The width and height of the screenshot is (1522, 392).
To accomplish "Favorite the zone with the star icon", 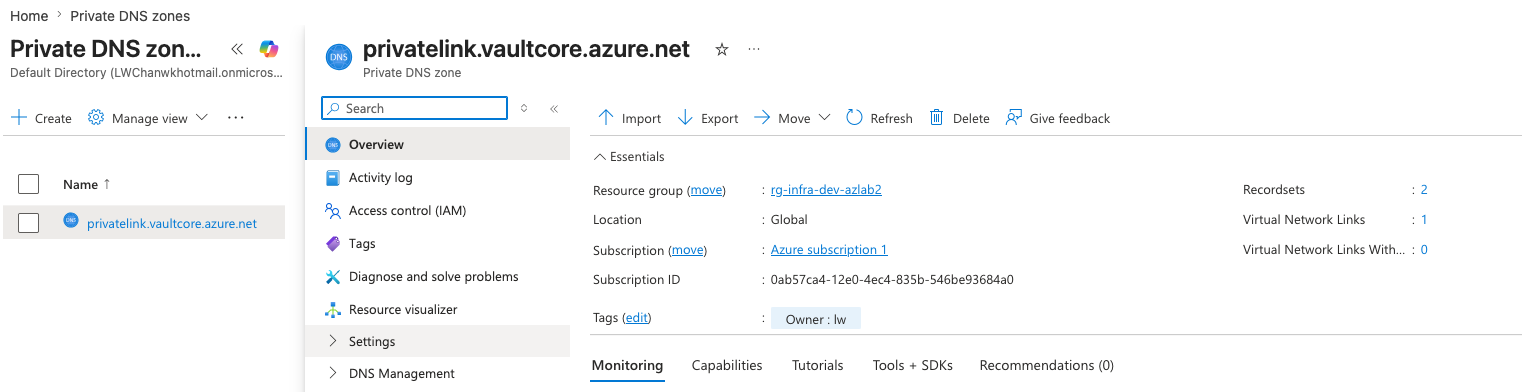I will click(722, 49).
